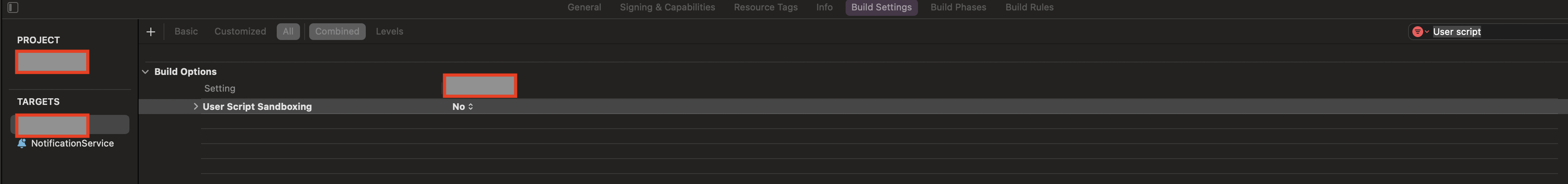Click the plus add build setting icon
The height and width of the screenshot is (184, 1568).
click(x=151, y=32)
